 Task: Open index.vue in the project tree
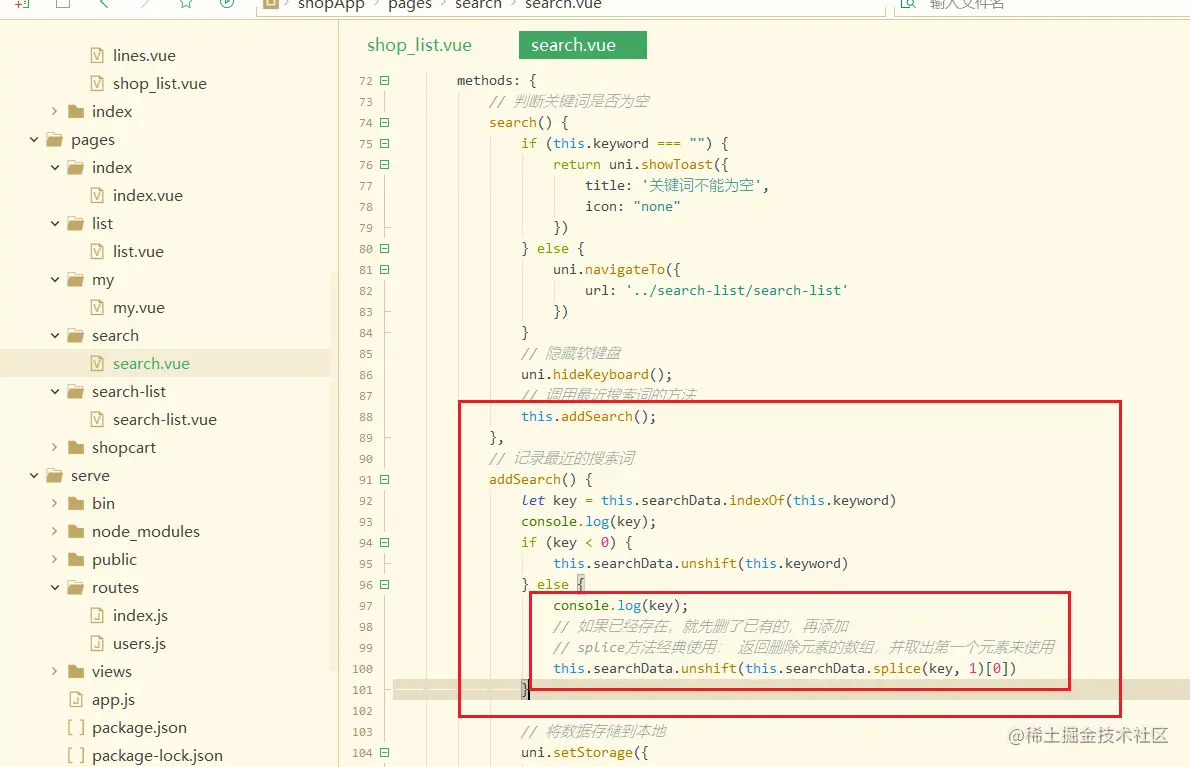click(x=148, y=196)
